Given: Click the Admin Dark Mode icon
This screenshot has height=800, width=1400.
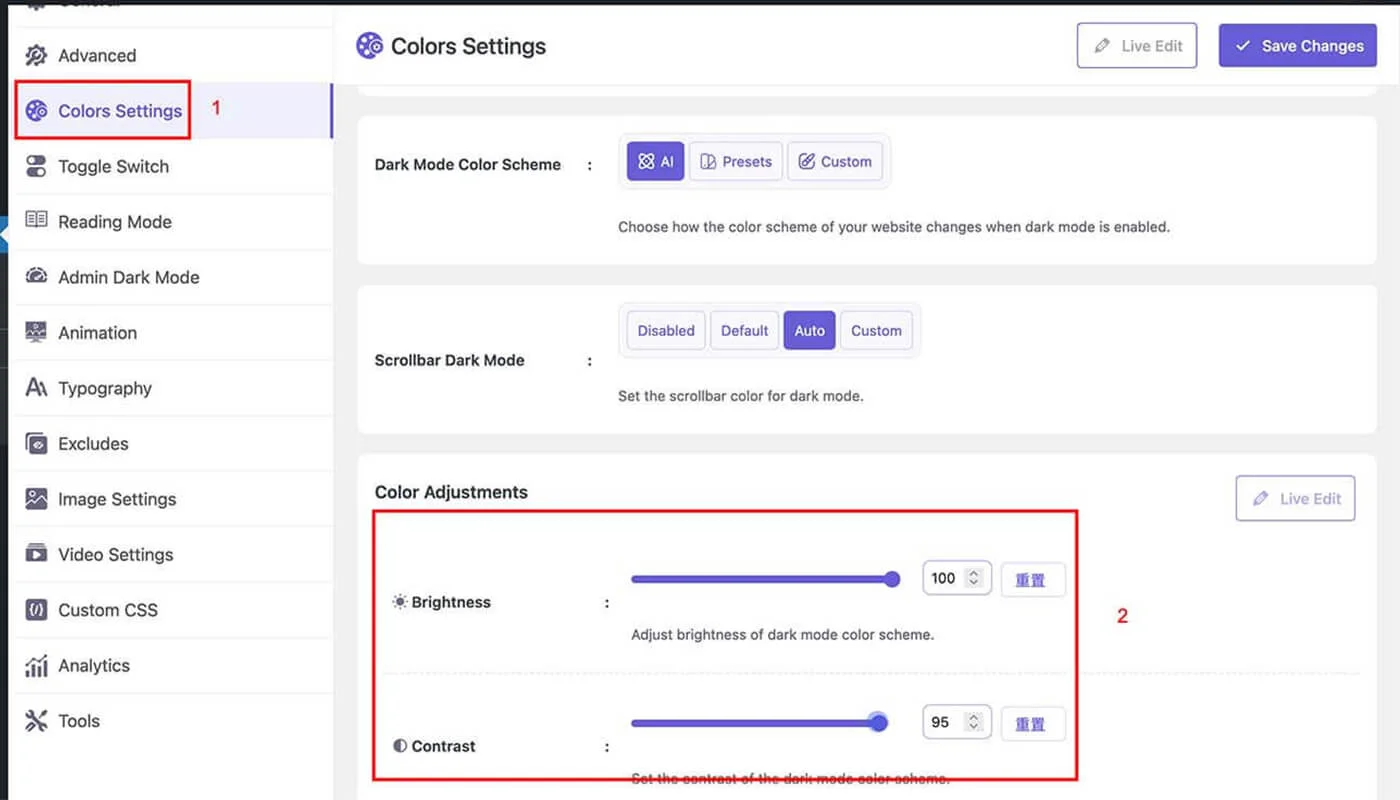Looking at the screenshot, I should click(x=36, y=277).
